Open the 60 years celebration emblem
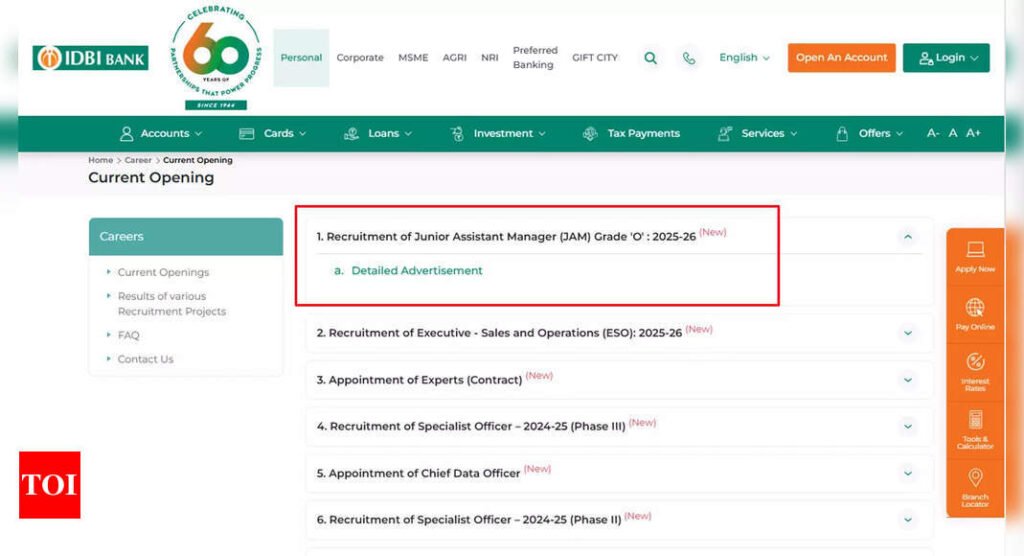This screenshot has height=556, width=1024. 216,58
